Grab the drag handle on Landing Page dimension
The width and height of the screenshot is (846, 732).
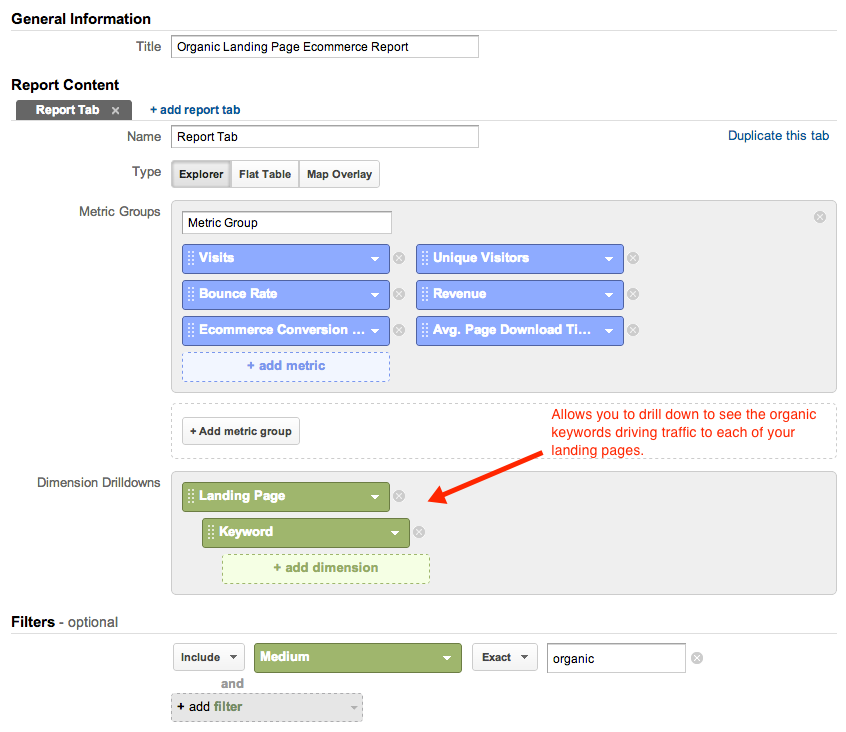[190, 496]
